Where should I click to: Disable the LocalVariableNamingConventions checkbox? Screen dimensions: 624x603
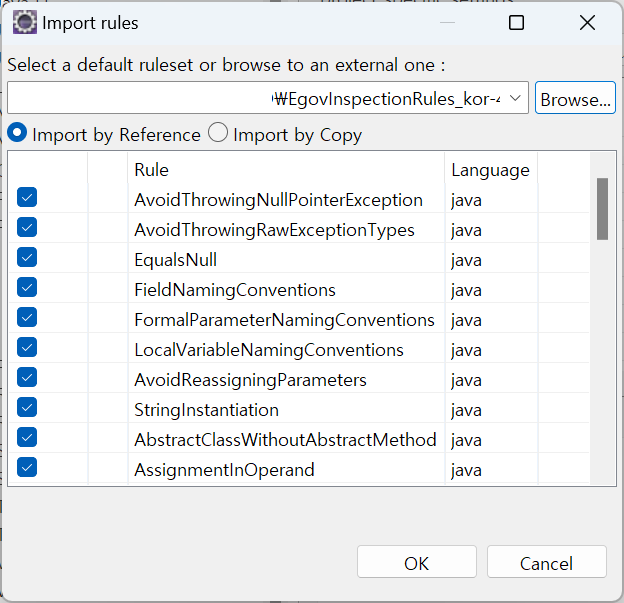[x=28, y=348]
